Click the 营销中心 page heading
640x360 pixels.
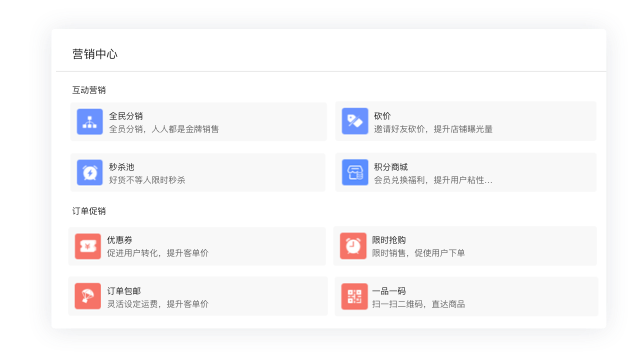point(95,54)
